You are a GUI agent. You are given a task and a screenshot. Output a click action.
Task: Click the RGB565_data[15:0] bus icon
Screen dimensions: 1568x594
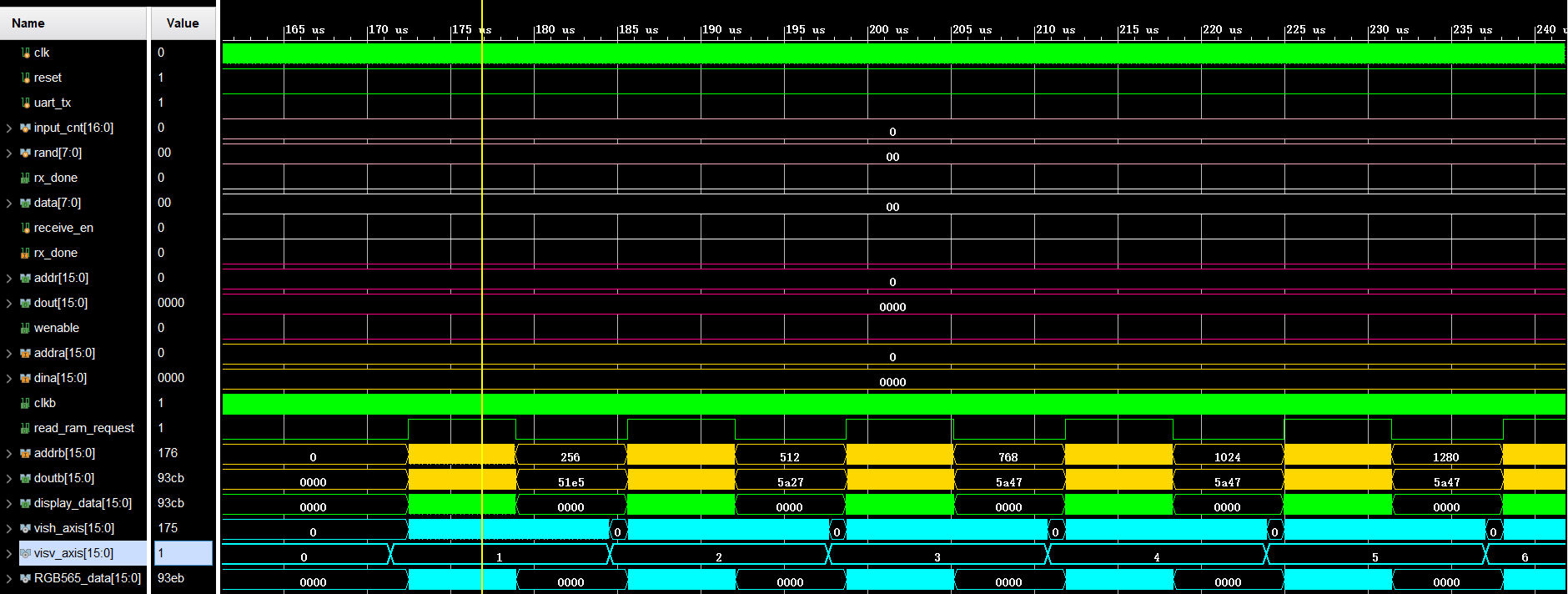click(25, 578)
